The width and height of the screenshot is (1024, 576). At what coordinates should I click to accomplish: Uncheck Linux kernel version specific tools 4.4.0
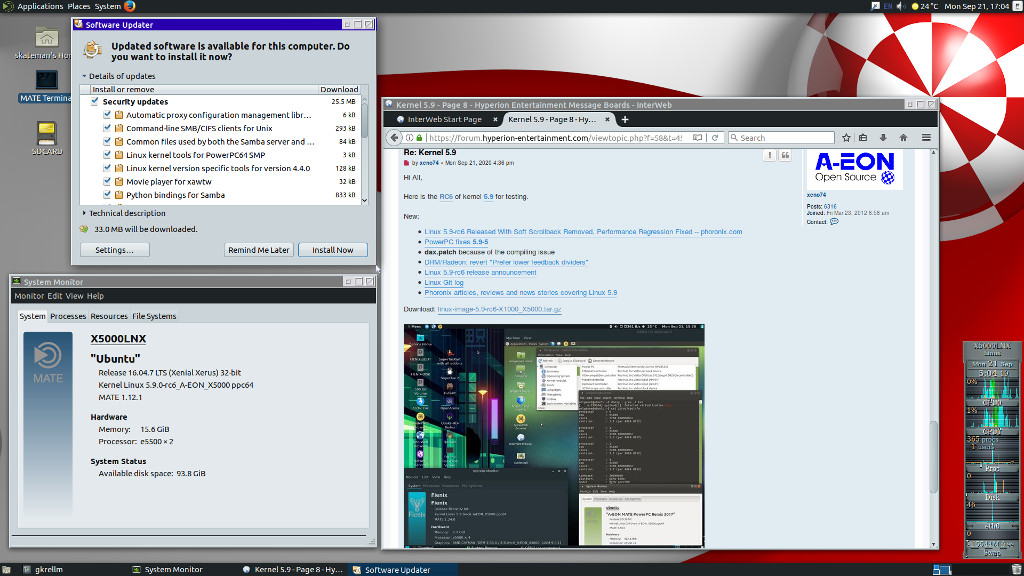click(x=107, y=168)
